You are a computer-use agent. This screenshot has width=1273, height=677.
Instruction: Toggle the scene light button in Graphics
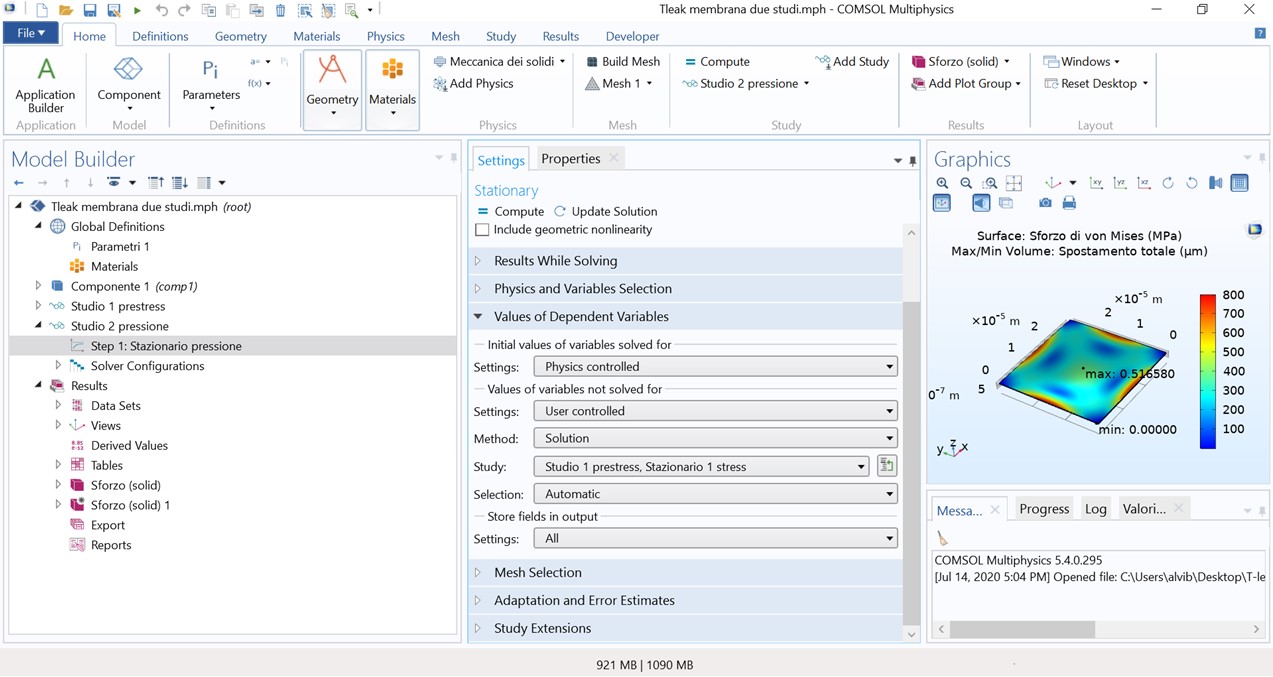tap(981, 203)
